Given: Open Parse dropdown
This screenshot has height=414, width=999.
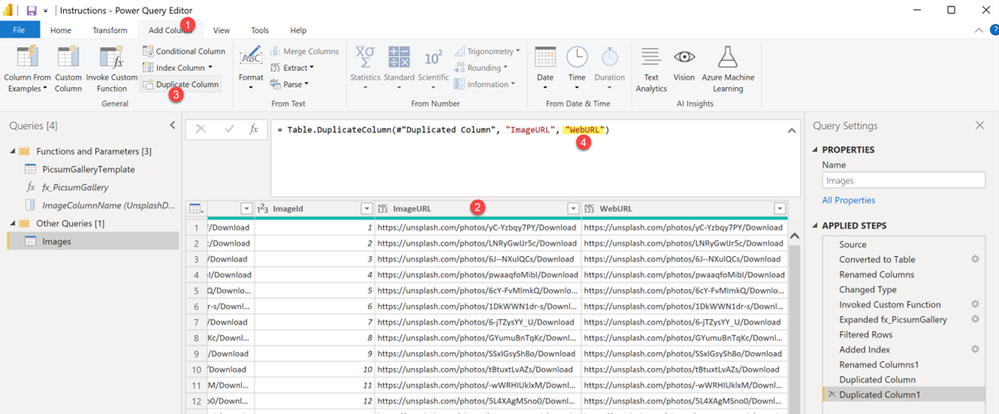Looking at the screenshot, I should pyautogui.click(x=291, y=84).
